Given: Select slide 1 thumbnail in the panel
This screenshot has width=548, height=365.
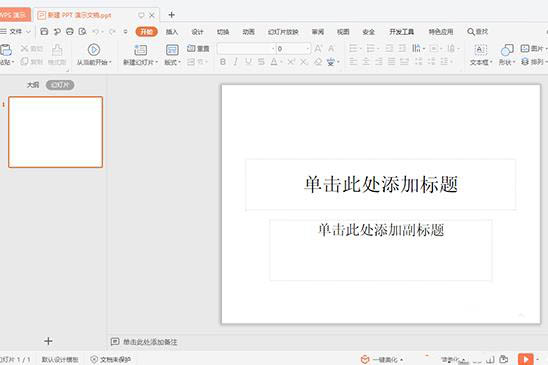Looking at the screenshot, I should click(x=56, y=132).
